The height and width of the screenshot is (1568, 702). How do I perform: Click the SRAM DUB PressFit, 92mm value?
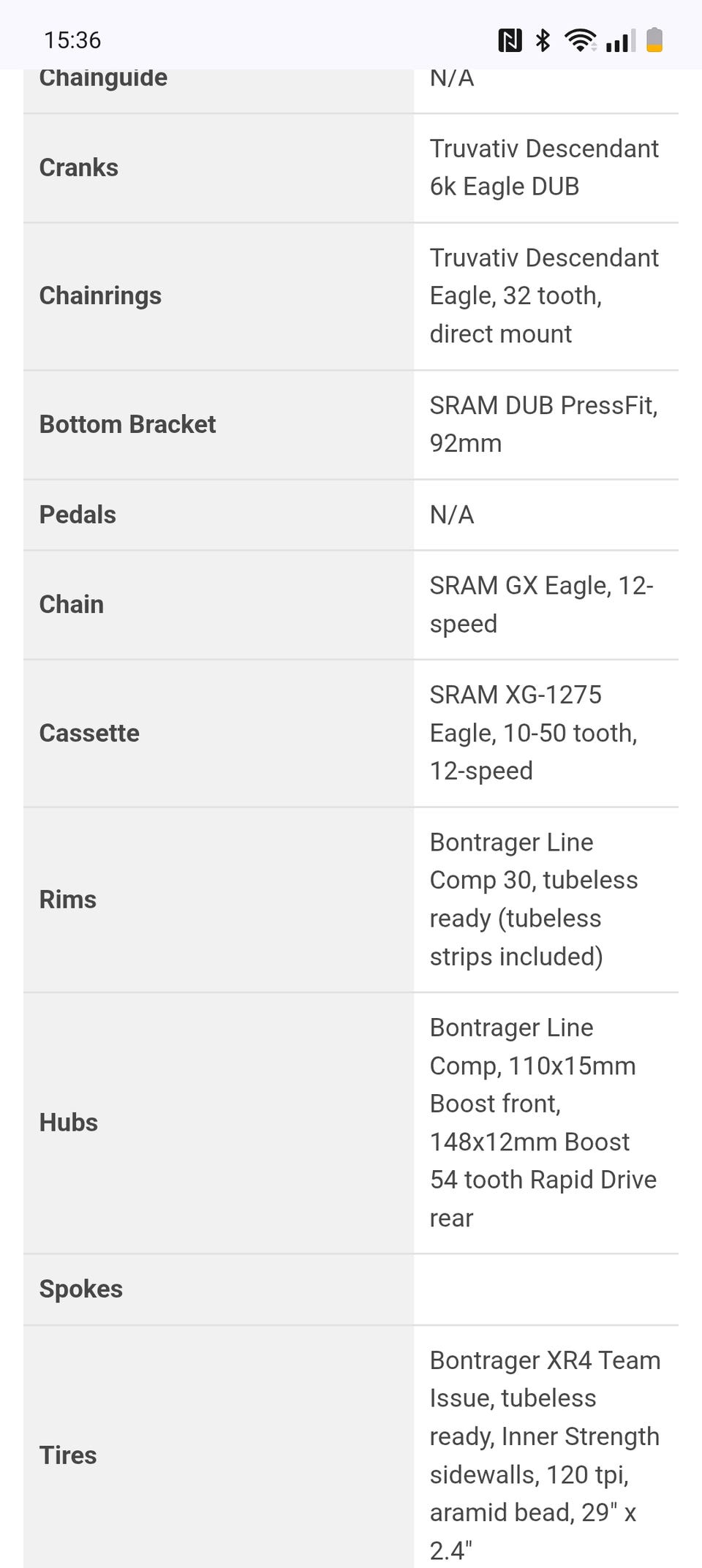coord(543,424)
